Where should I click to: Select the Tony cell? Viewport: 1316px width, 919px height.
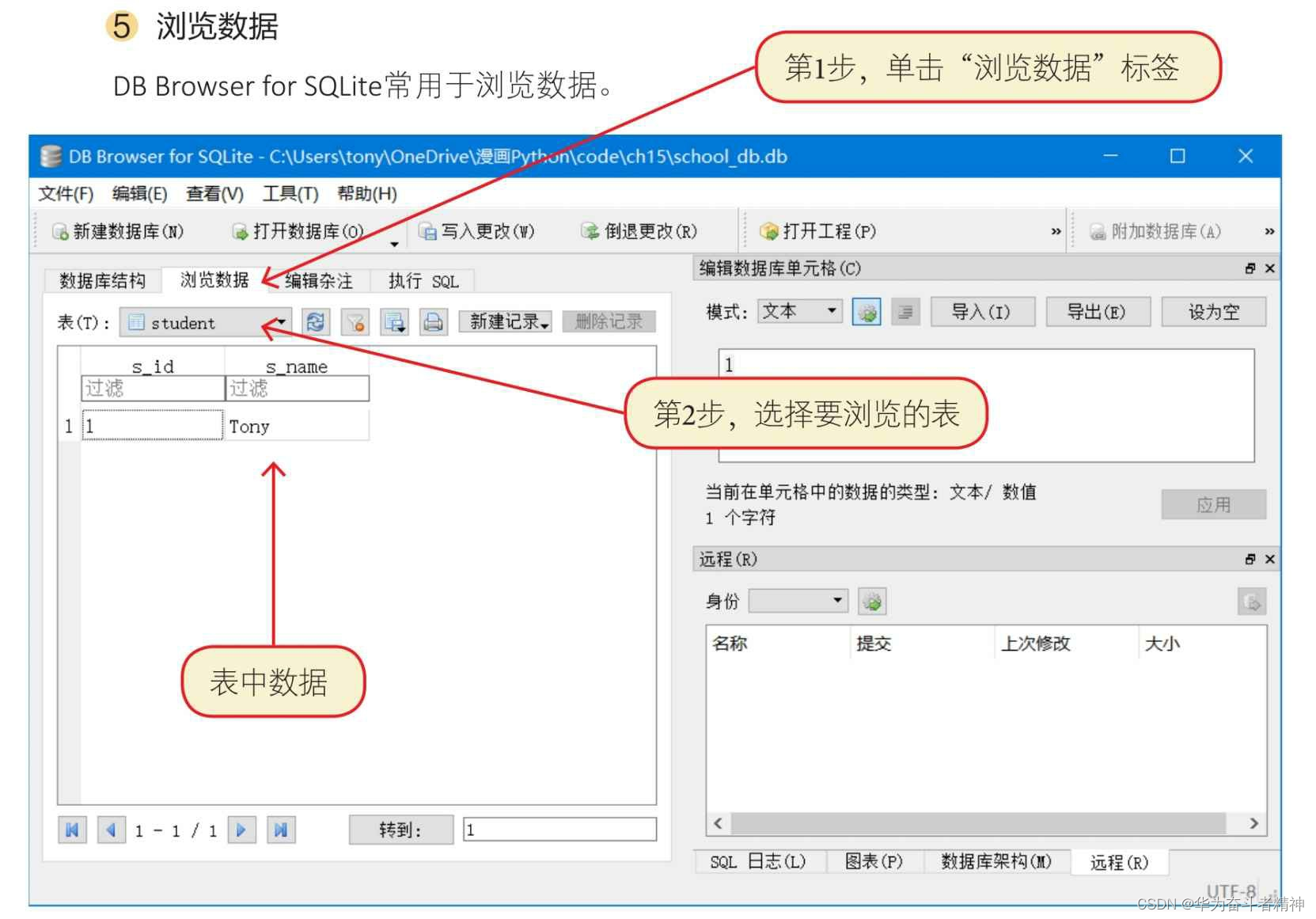tap(297, 426)
